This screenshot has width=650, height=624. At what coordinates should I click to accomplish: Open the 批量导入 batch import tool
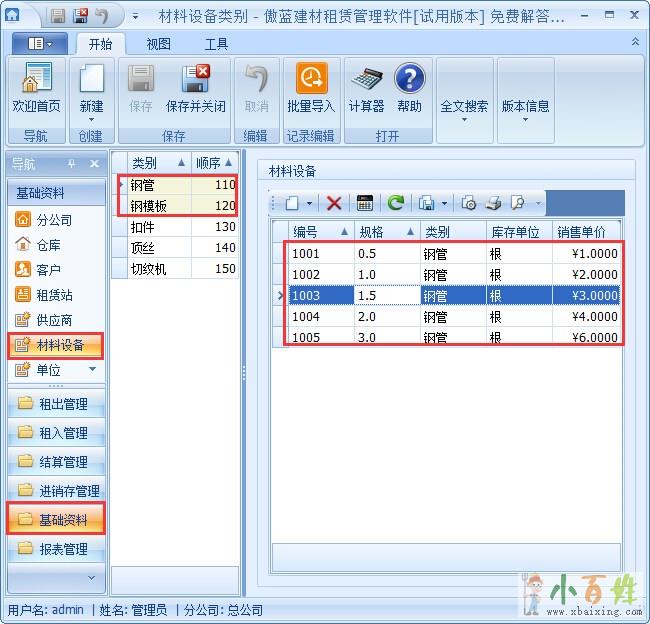coord(310,87)
